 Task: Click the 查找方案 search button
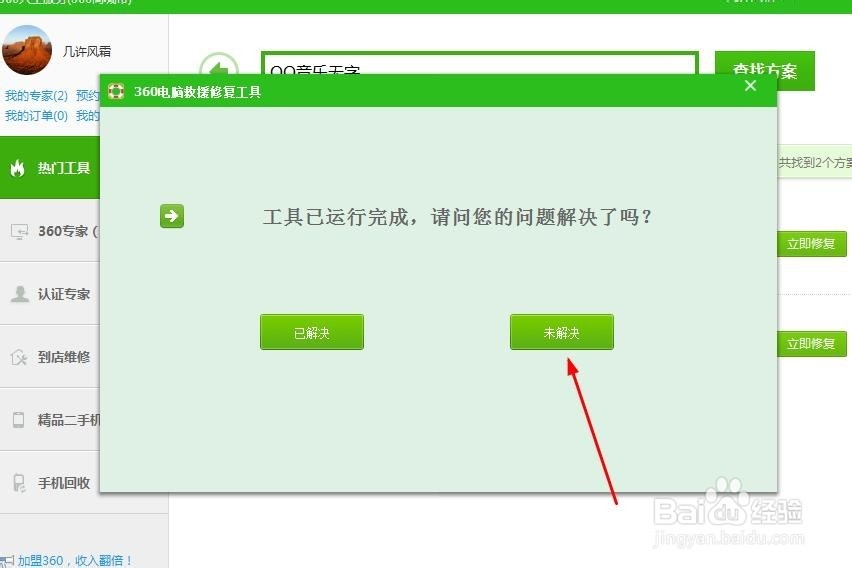pos(765,71)
